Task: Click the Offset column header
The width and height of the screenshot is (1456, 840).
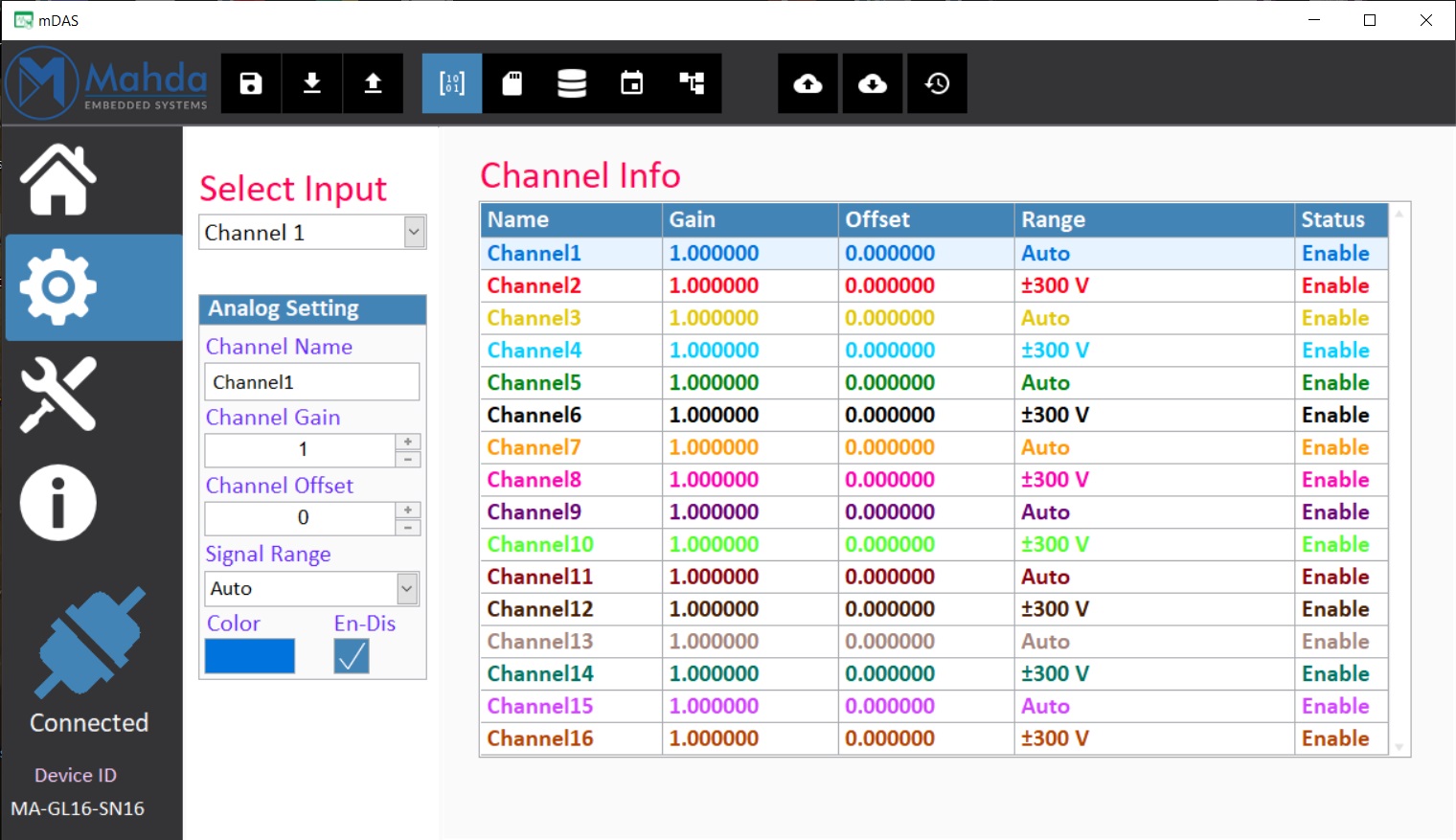Action: pyautogui.click(x=926, y=219)
